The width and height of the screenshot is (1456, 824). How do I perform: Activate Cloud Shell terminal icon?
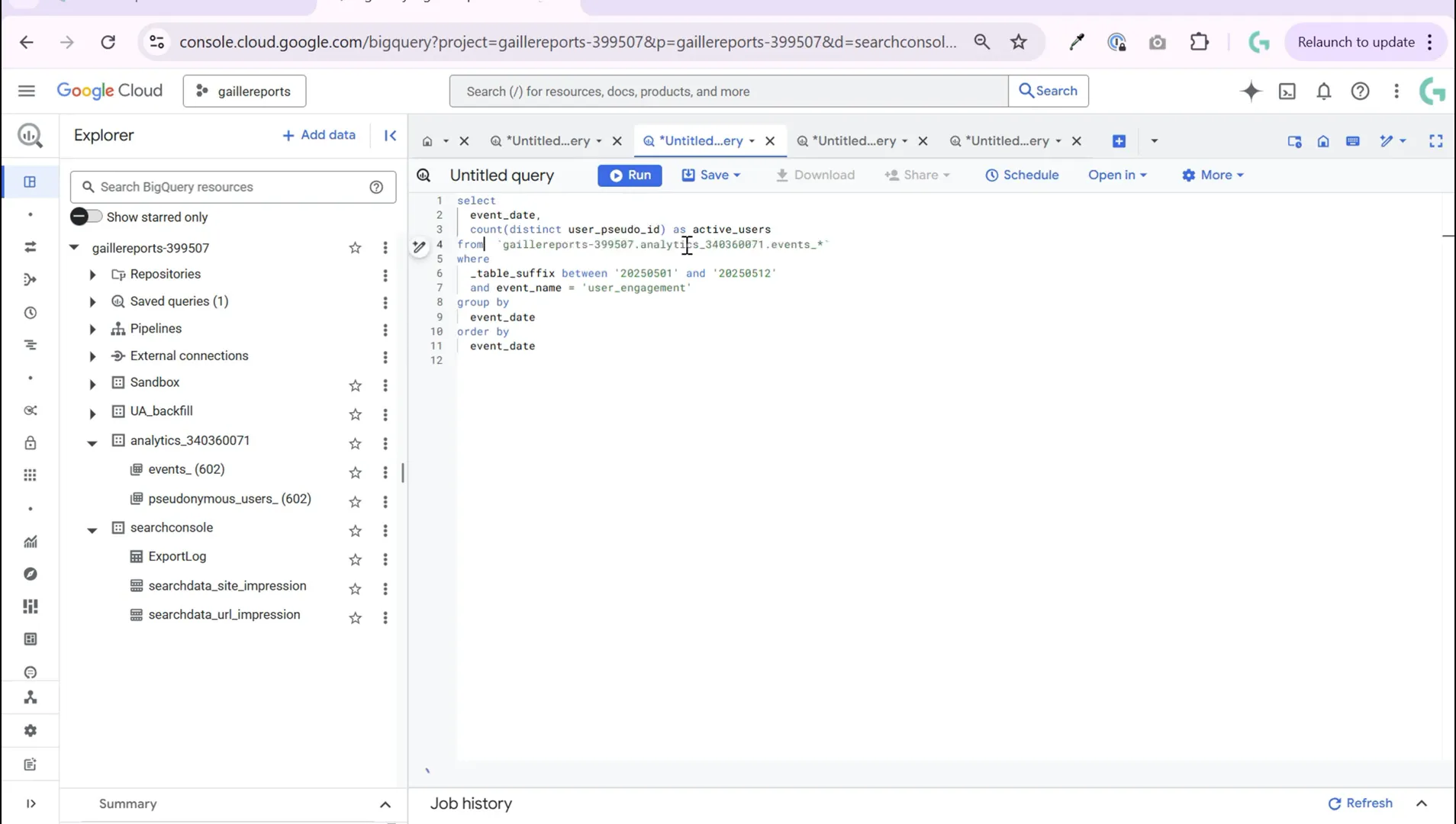pyautogui.click(x=1287, y=91)
